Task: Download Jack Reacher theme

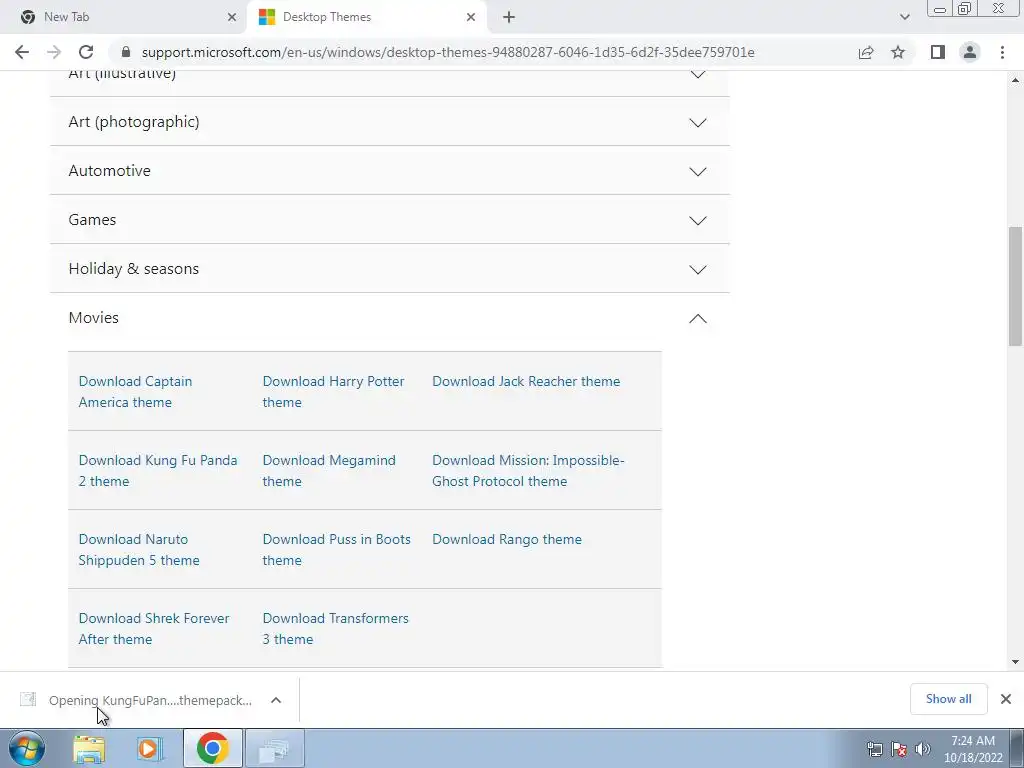Action: [526, 381]
